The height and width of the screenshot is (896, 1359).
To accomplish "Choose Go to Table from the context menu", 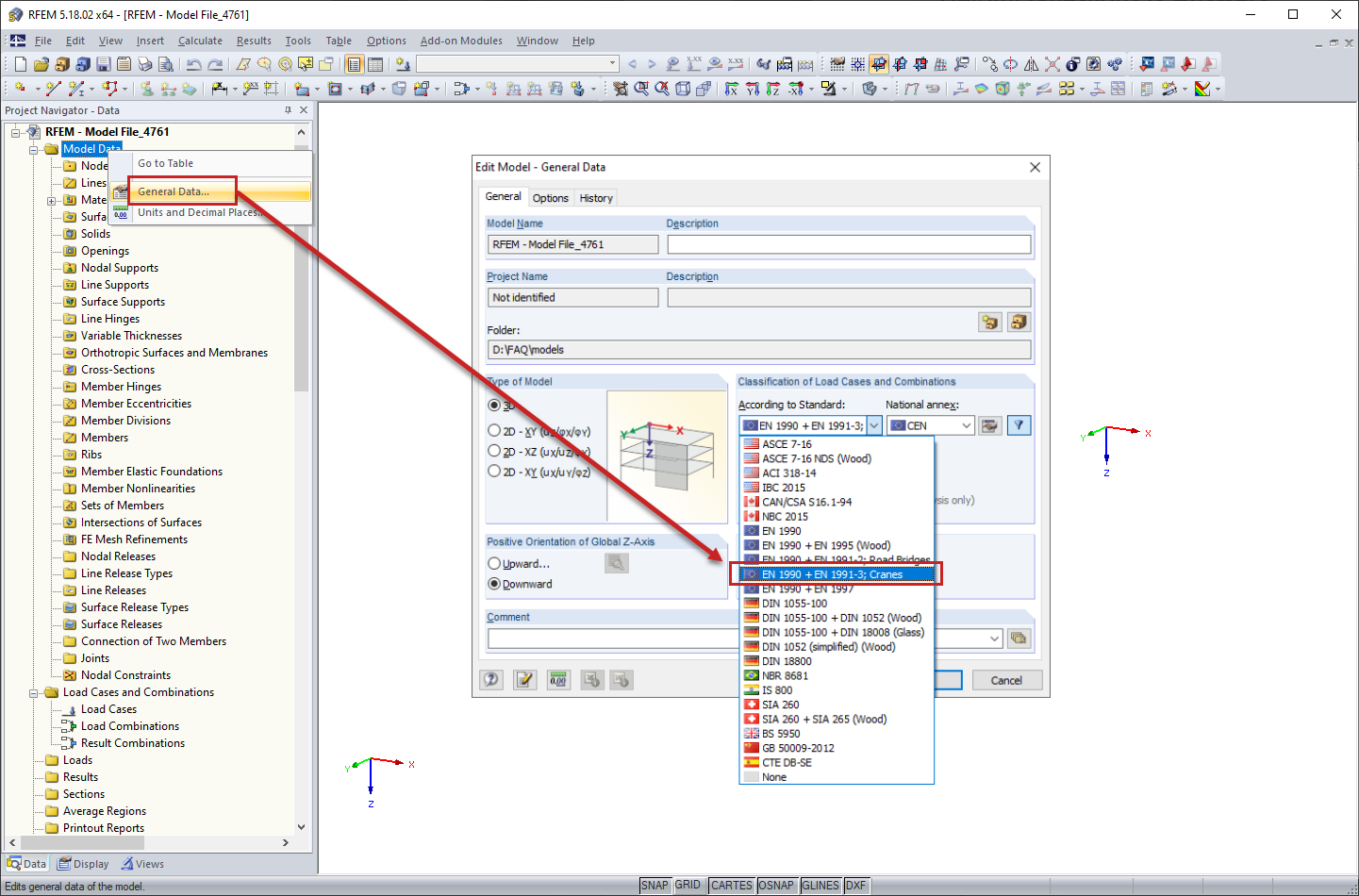I will (168, 165).
